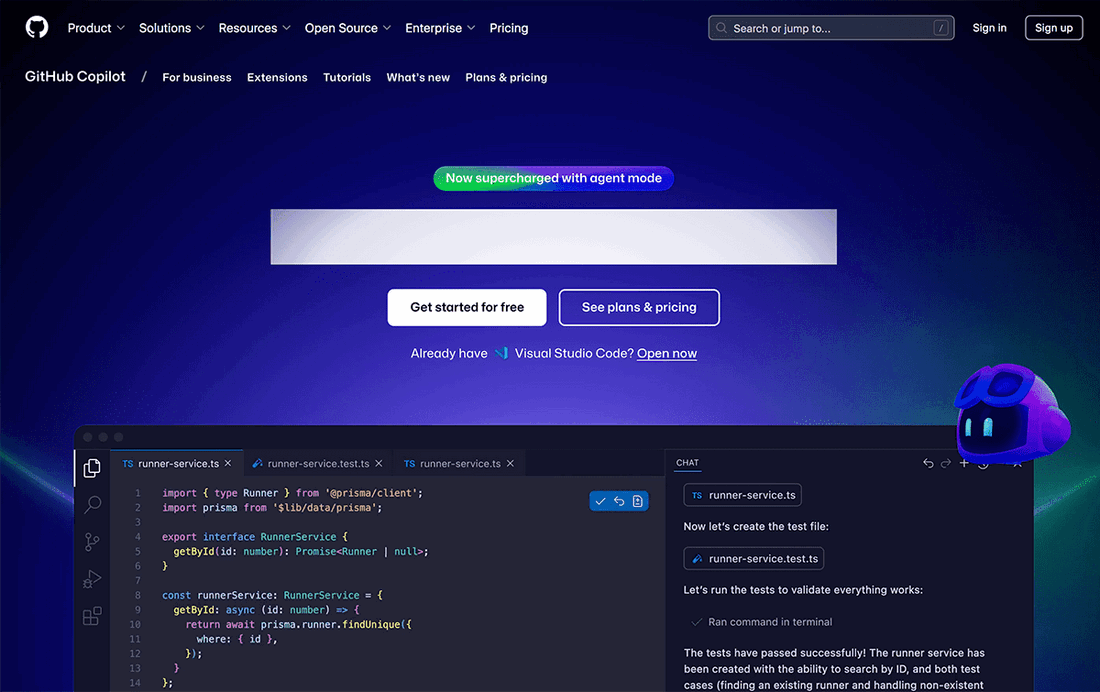Click the redo arrow in Chat panel header
This screenshot has height=692, width=1100.
(x=946, y=463)
